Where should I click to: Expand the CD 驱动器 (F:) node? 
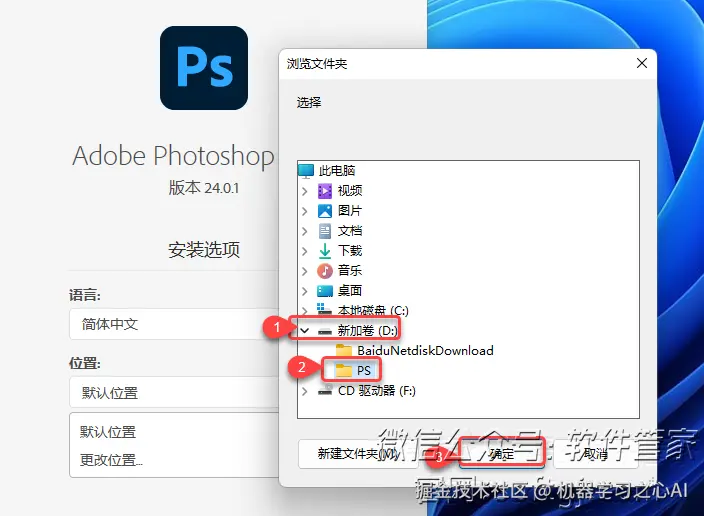[x=305, y=391]
